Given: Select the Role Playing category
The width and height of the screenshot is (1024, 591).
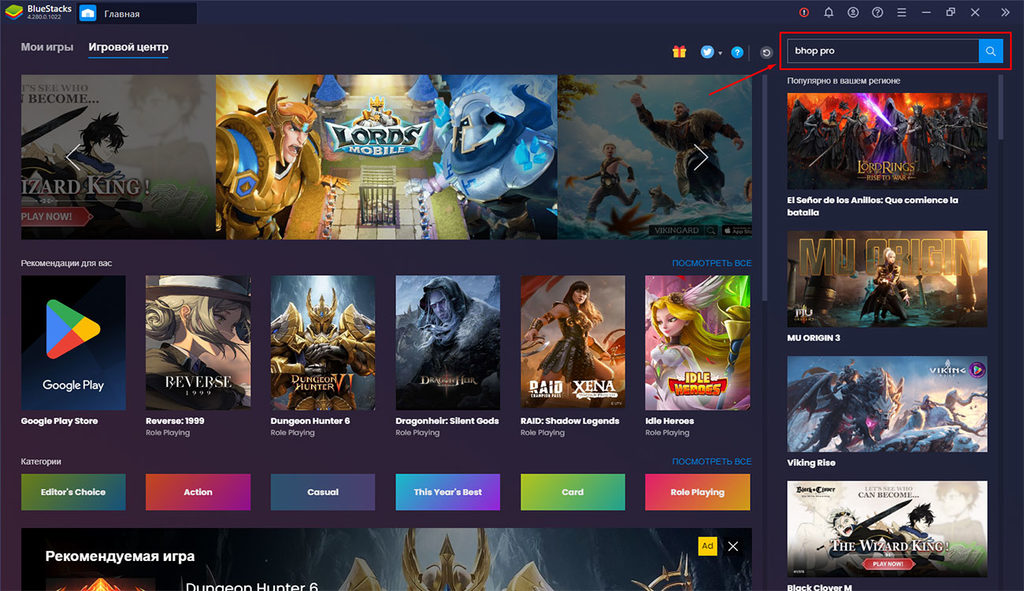Looking at the screenshot, I should (697, 492).
